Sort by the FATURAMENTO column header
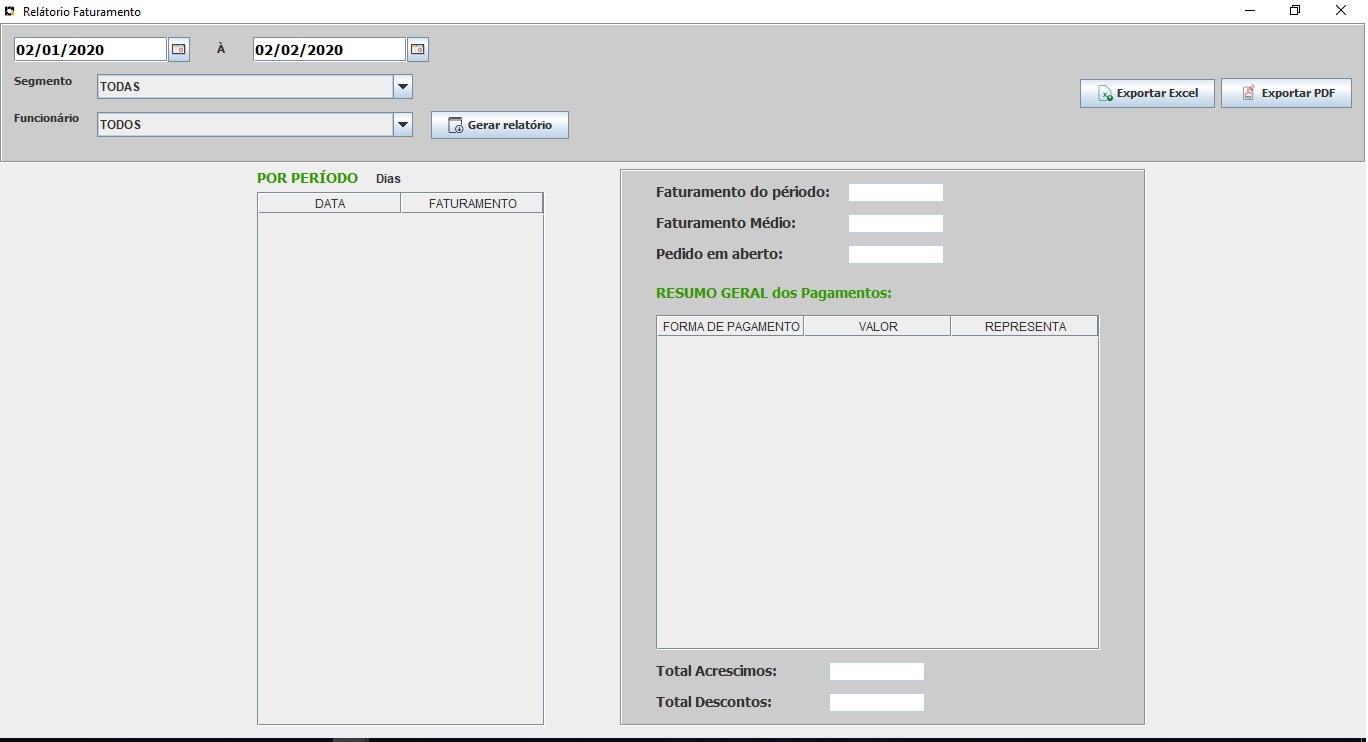Screen dimensions: 1368x742 (472, 204)
